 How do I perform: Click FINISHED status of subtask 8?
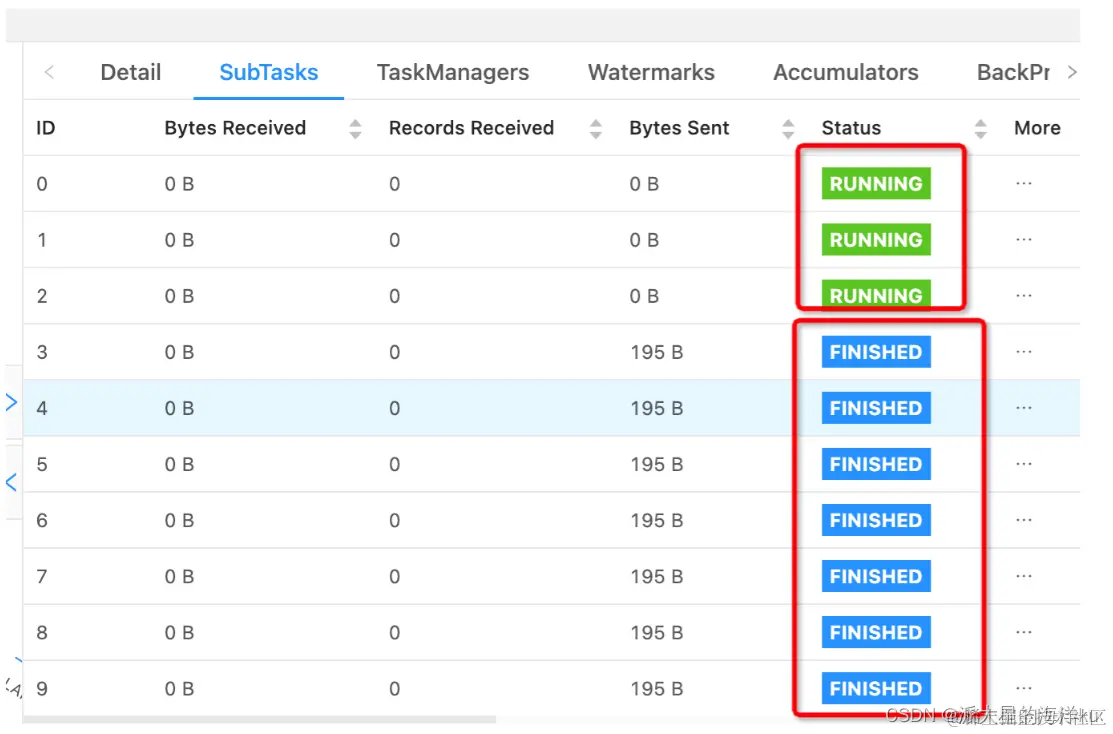[876, 632]
